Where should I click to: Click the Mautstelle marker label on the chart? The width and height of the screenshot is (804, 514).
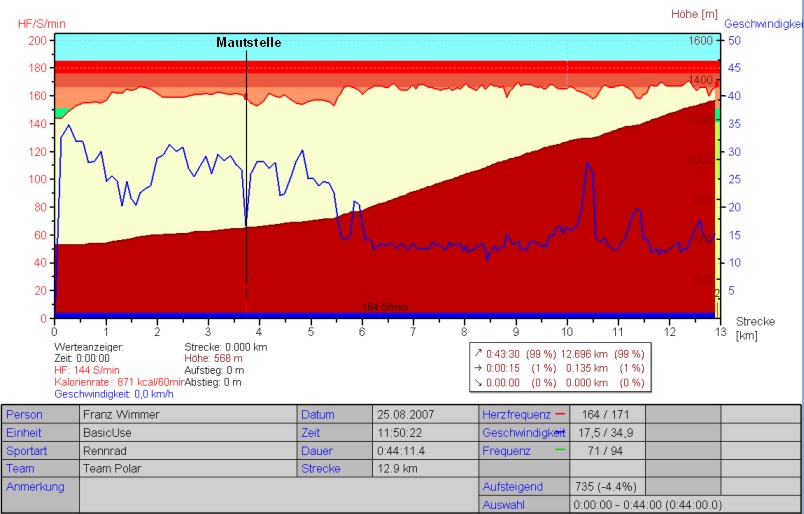coord(249,43)
